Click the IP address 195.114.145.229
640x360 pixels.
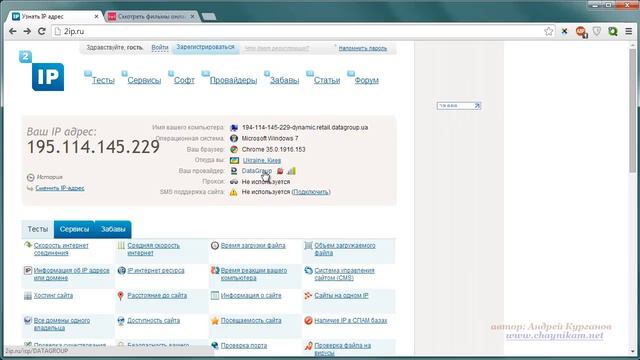93,147
